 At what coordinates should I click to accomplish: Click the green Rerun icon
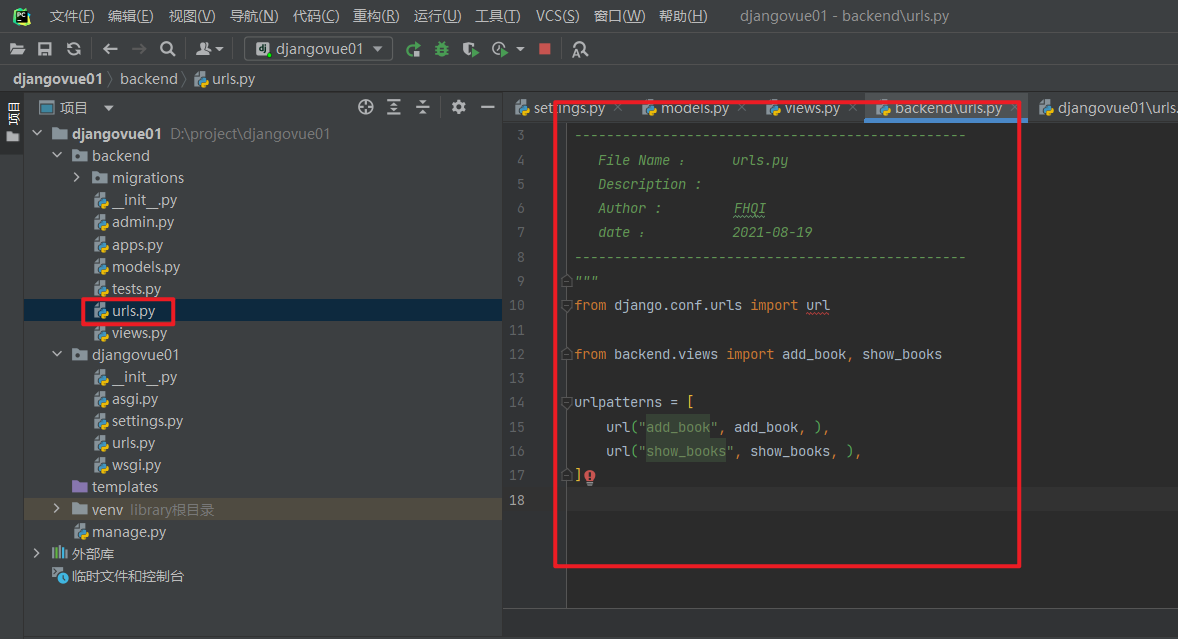[413, 50]
